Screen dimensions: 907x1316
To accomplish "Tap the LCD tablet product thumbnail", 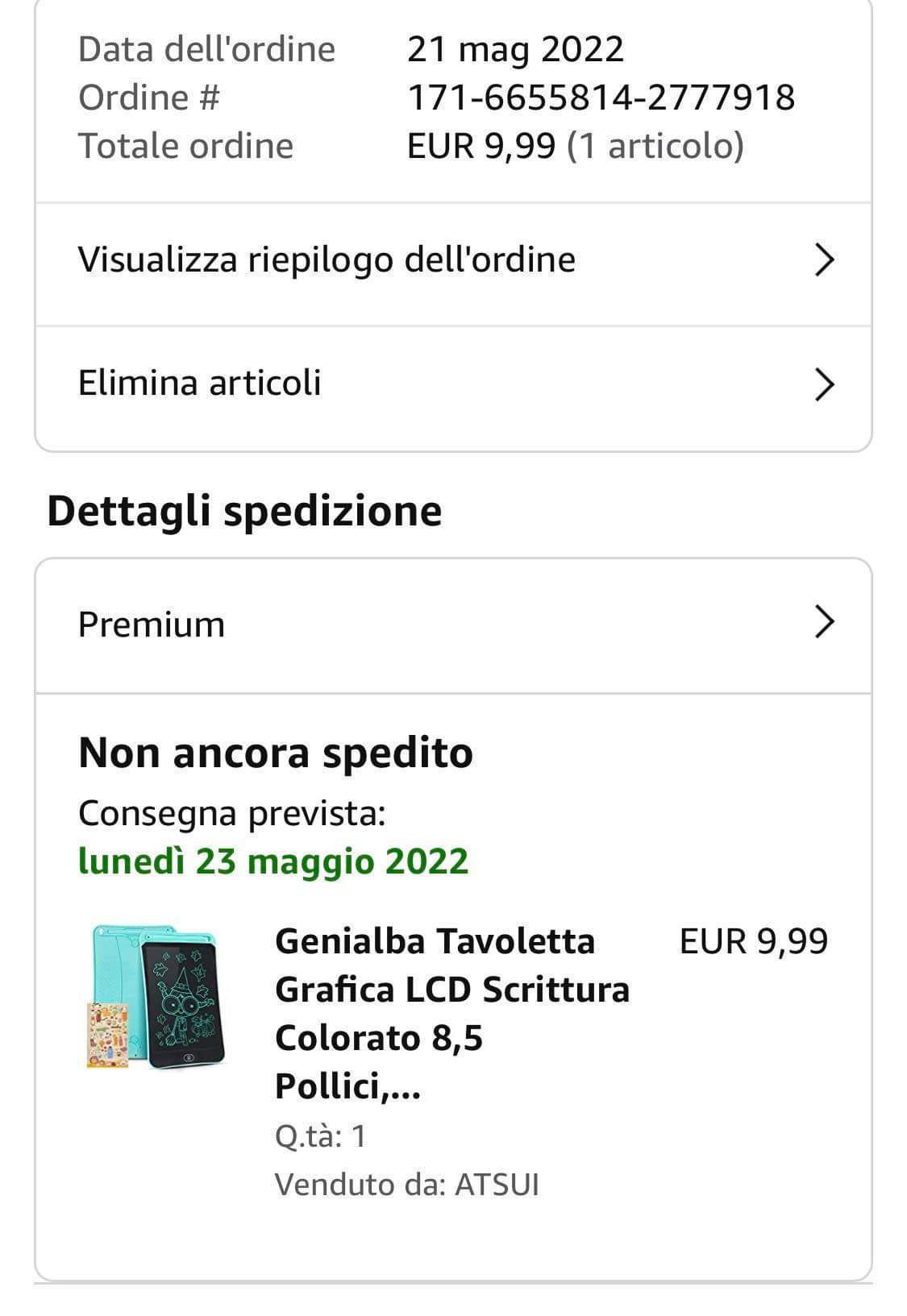I will point(155,997).
